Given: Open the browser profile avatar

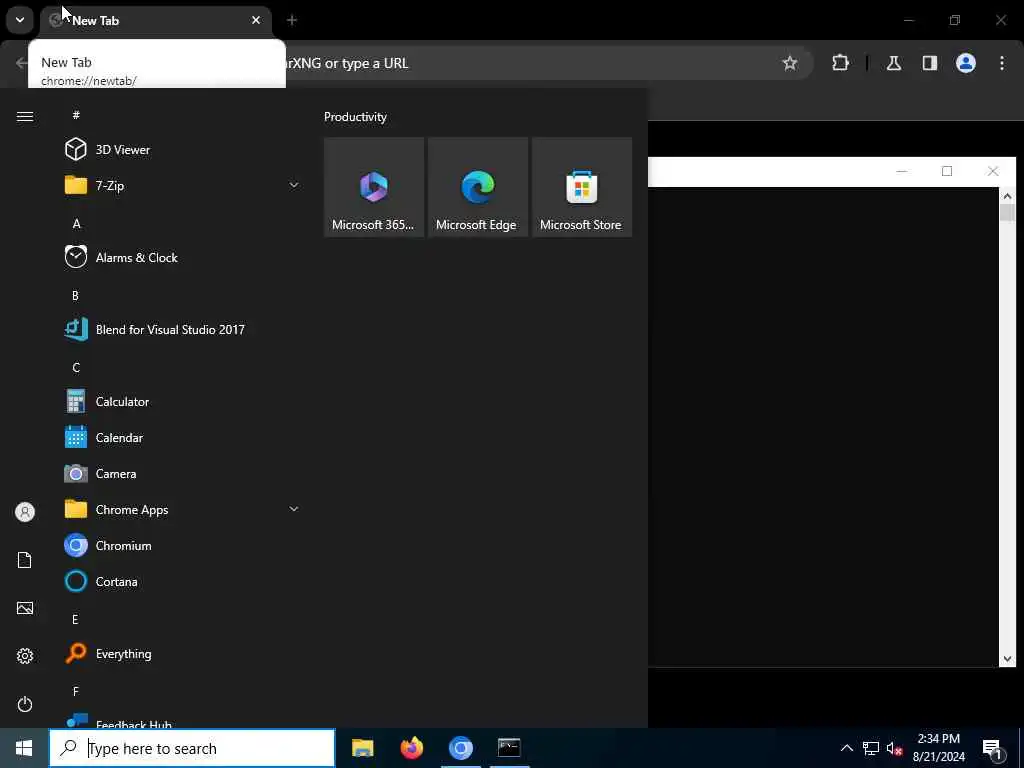Looking at the screenshot, I should pos(965,63).
